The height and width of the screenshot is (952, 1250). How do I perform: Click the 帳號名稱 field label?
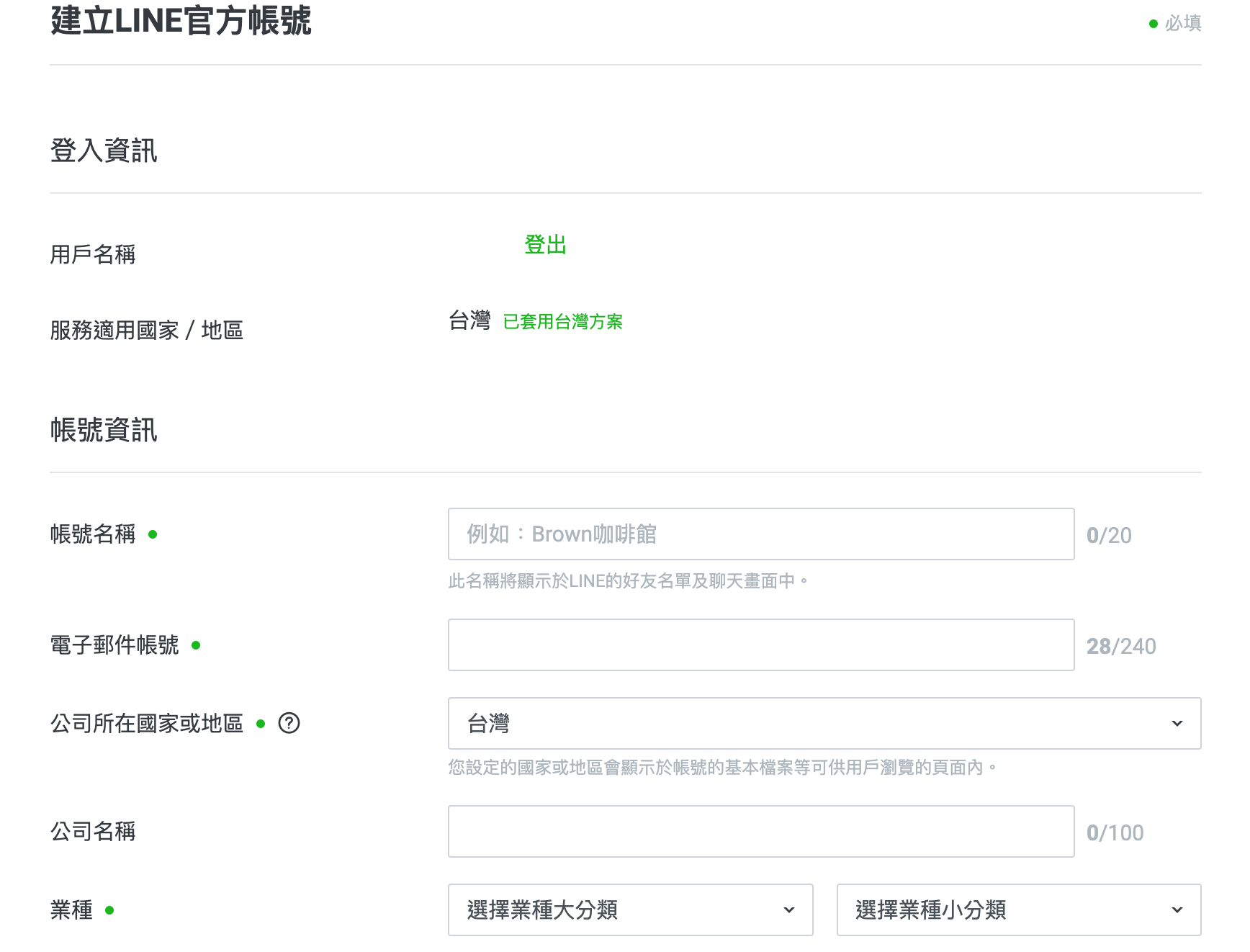click(93, 534)
